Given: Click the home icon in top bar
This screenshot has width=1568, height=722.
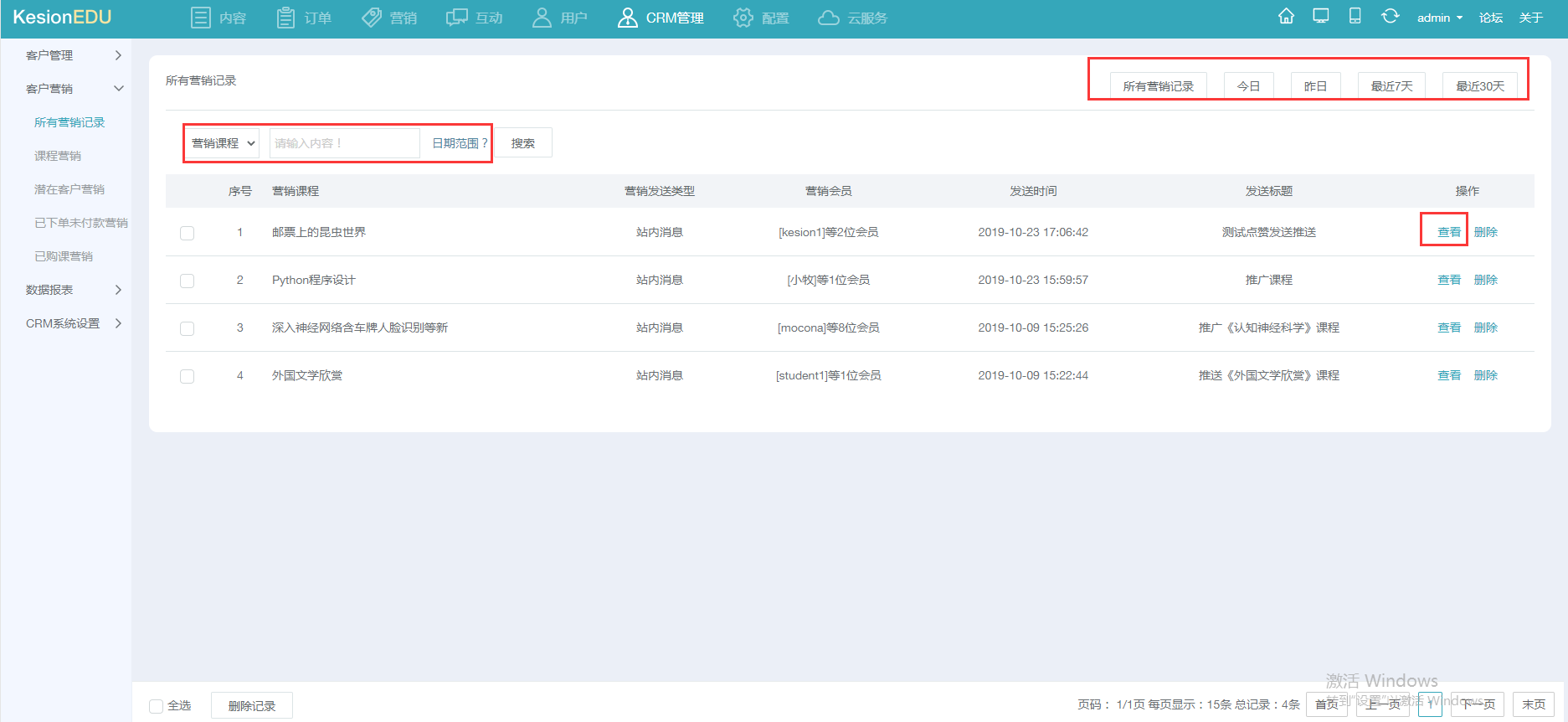Looking at the screenshot, I should coord(1286,17).
